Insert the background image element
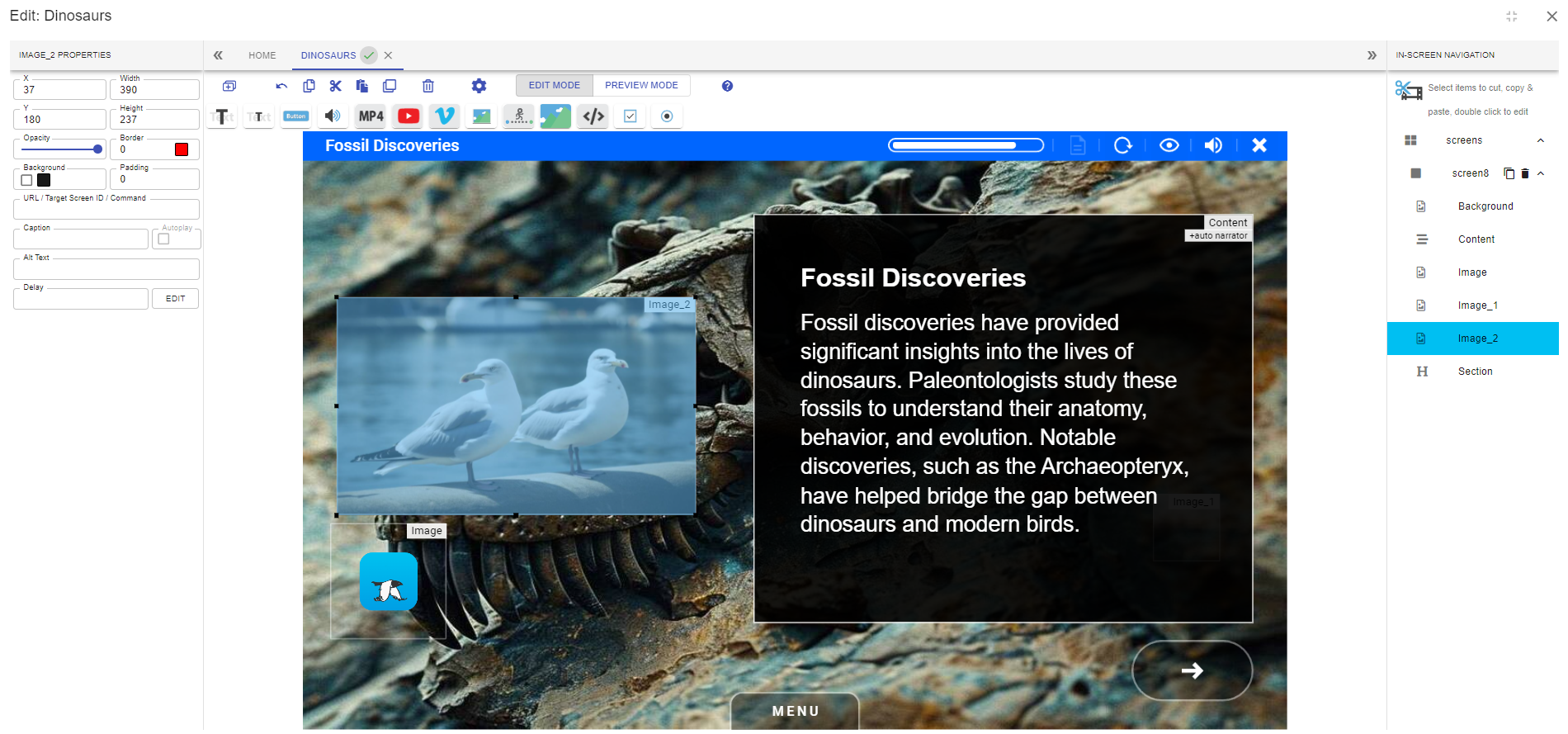 tap(555, 116)
